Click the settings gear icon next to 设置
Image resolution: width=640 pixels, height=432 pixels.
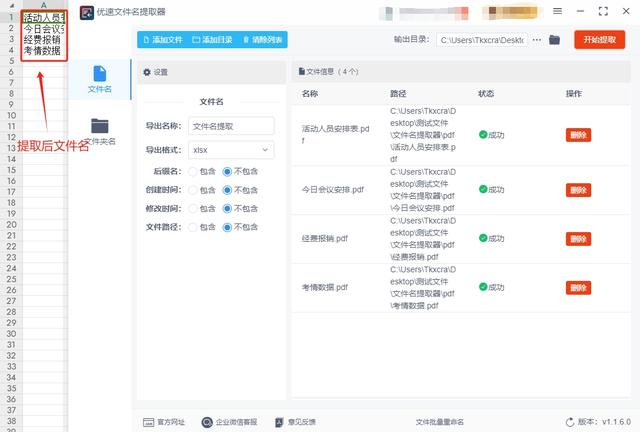147,72
